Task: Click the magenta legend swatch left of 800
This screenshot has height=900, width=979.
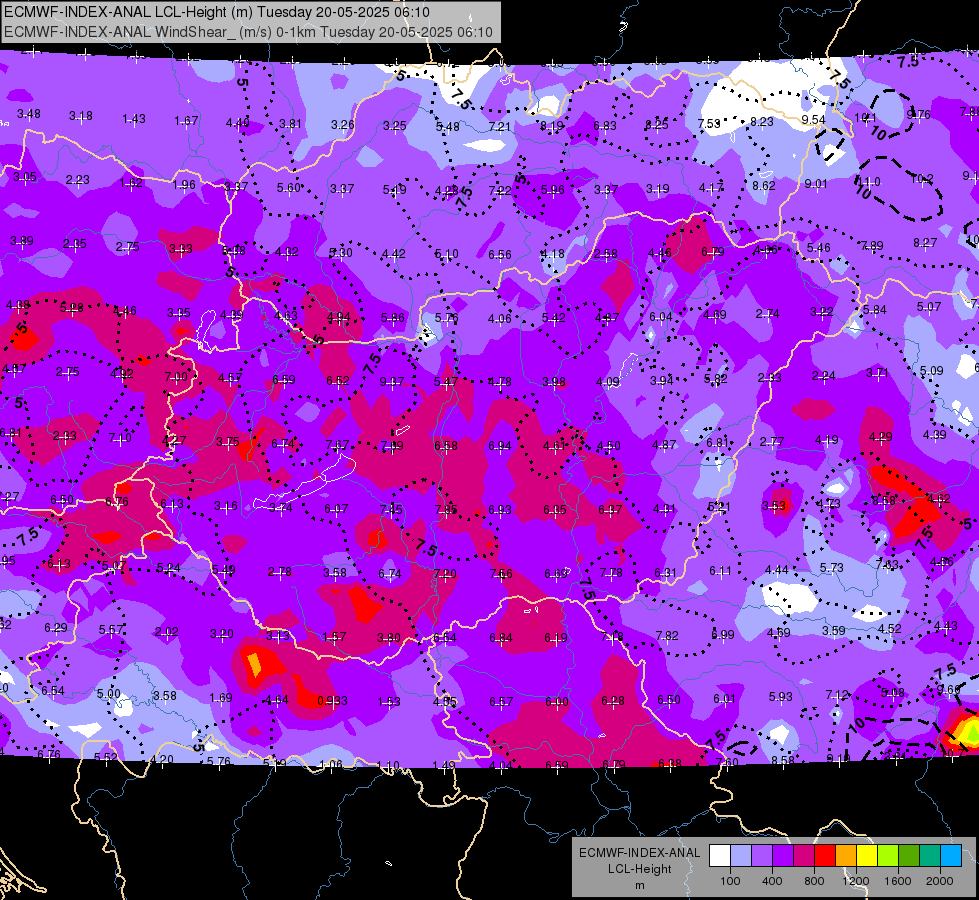Action: coord(804,856)
